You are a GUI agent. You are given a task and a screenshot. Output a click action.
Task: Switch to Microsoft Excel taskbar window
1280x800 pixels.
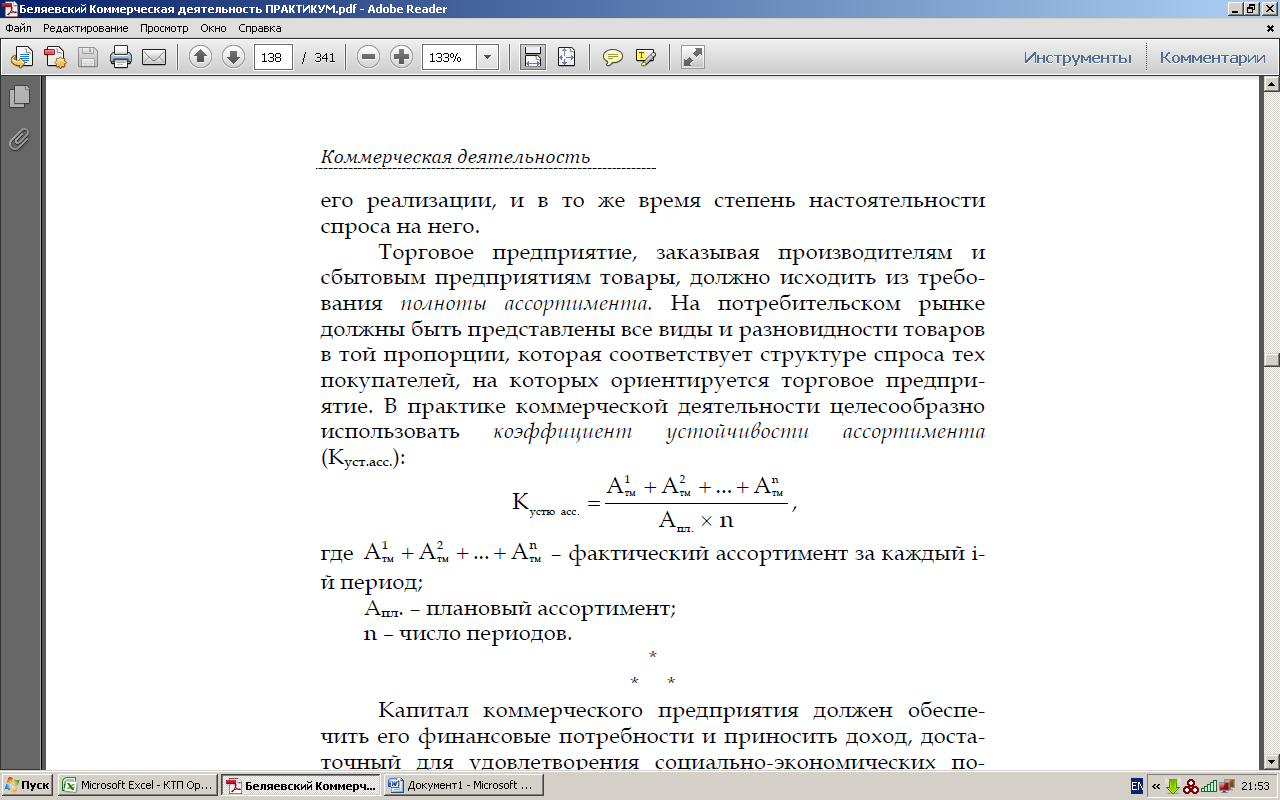tap(137, 785)
